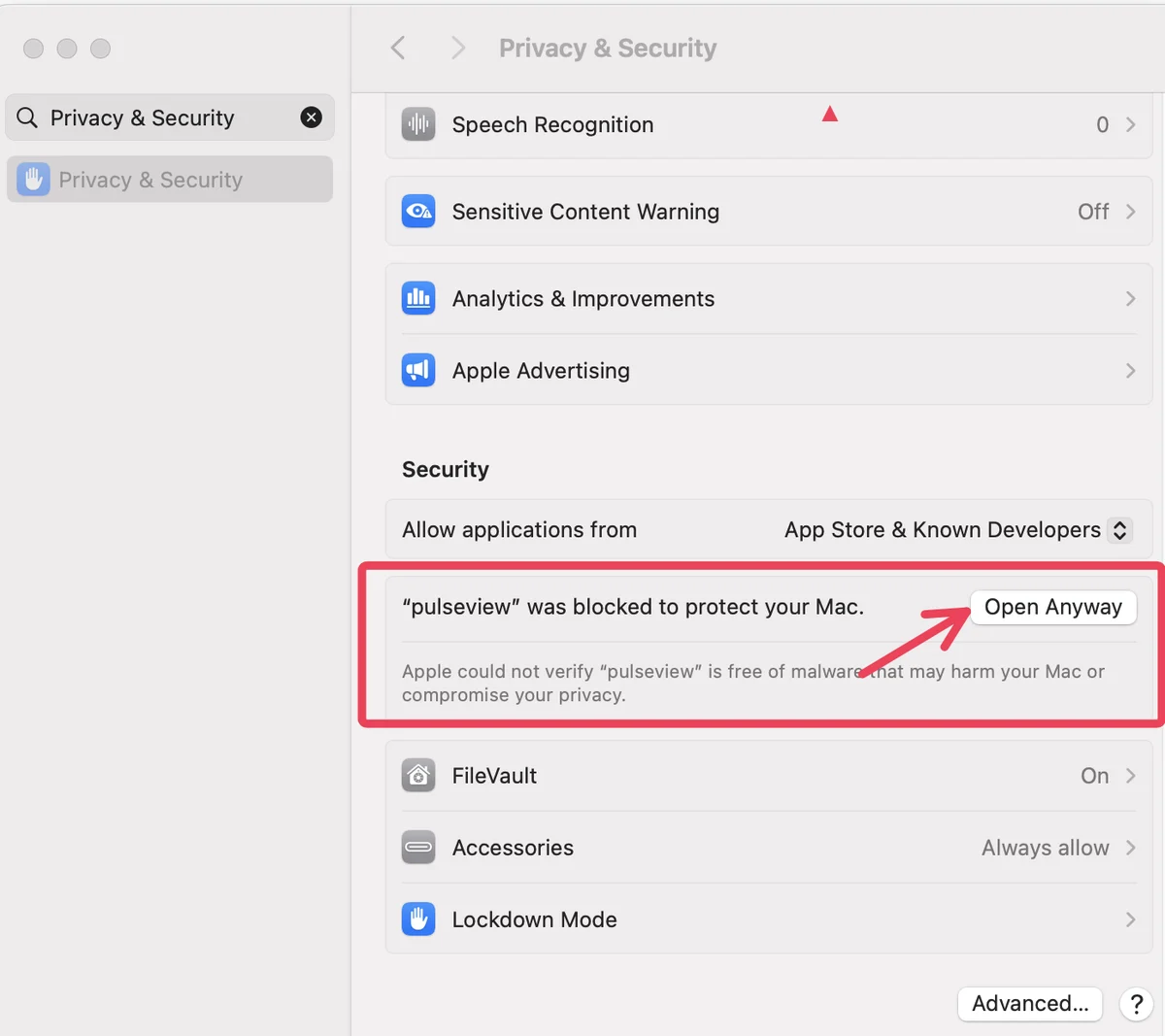Click the minimize window button
1165x1036 pixels.
click(67, 48)
